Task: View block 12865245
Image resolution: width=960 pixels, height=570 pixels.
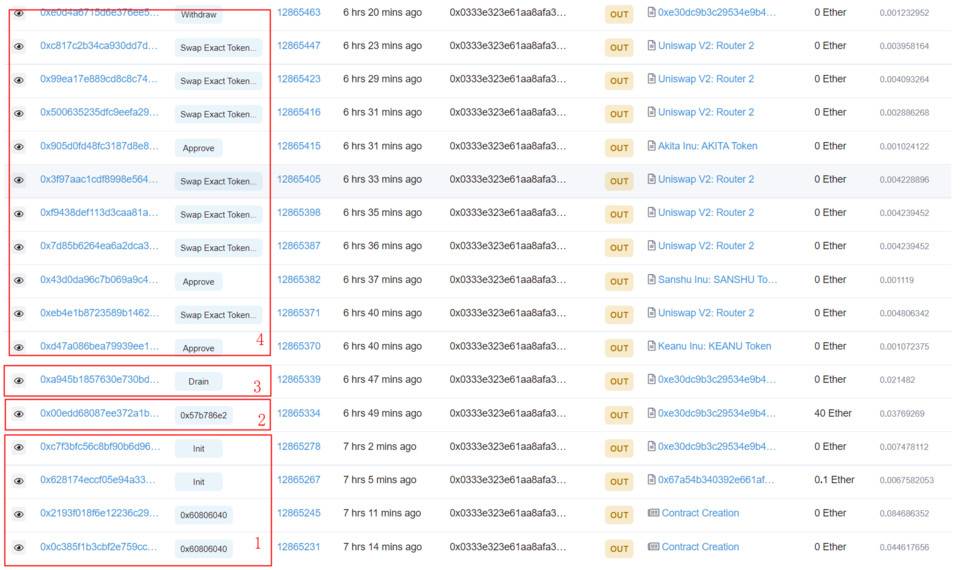Action: pos(299,513)
